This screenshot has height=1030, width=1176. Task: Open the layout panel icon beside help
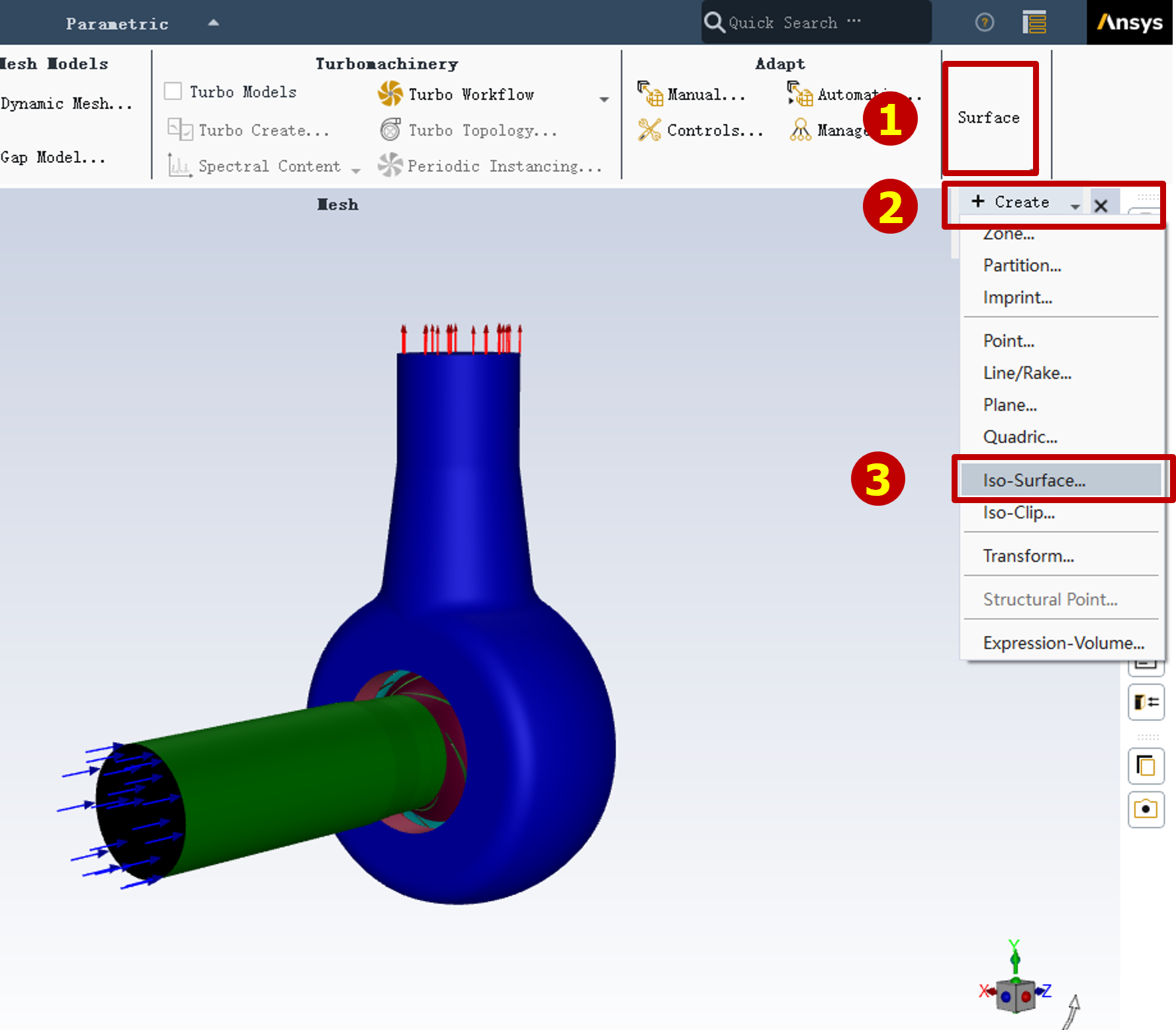point(1034,23)
